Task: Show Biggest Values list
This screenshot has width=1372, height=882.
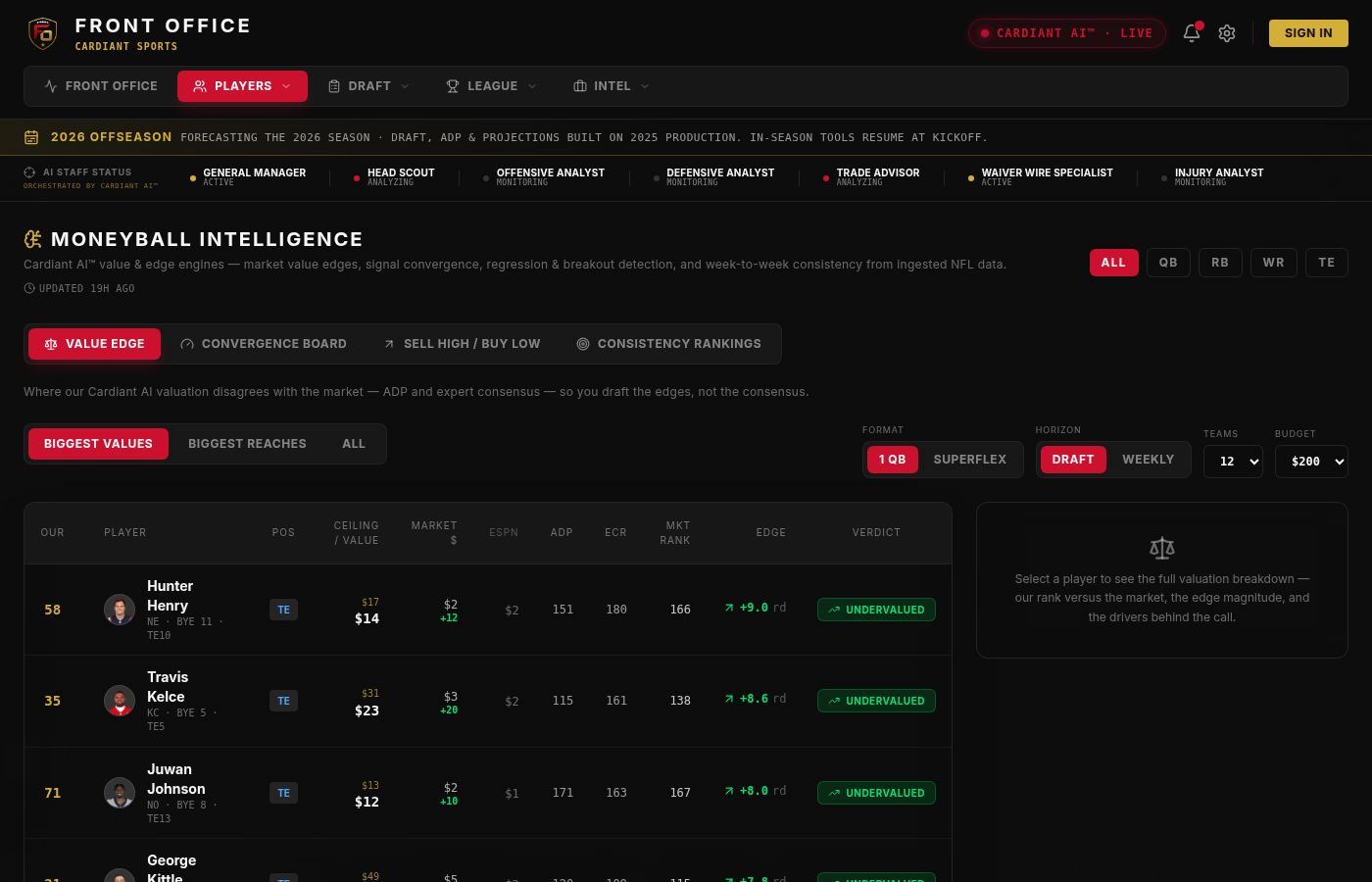Action: pyautogui.click(x=98, y=444)
